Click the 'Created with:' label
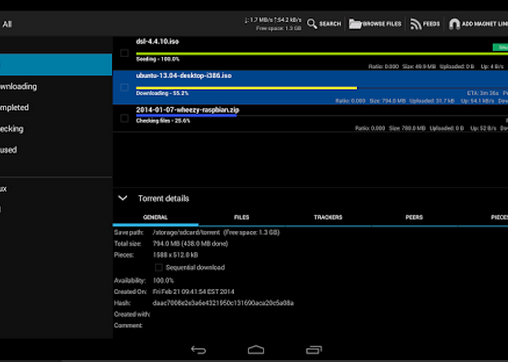The width and height of the screenshot is (508, 362). pyautogui.click(x=132, y=314)
